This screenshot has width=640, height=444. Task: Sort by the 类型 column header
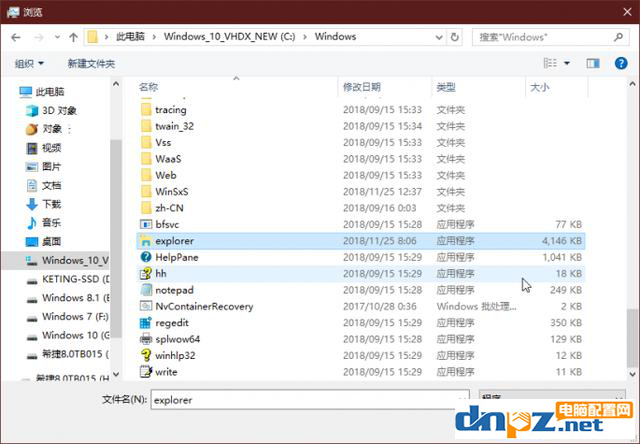click(x=446, y=87)
